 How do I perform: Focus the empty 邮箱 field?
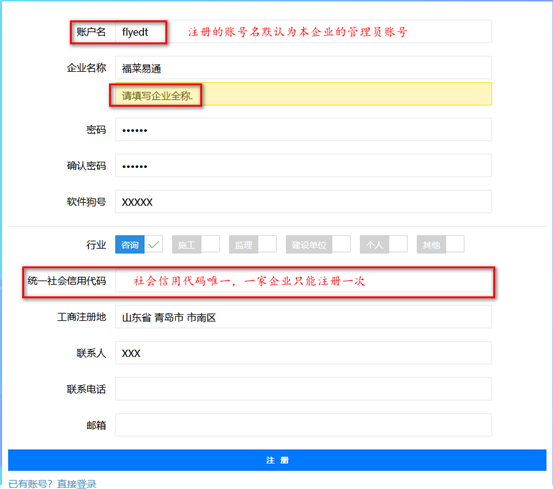tap(303, 425)
